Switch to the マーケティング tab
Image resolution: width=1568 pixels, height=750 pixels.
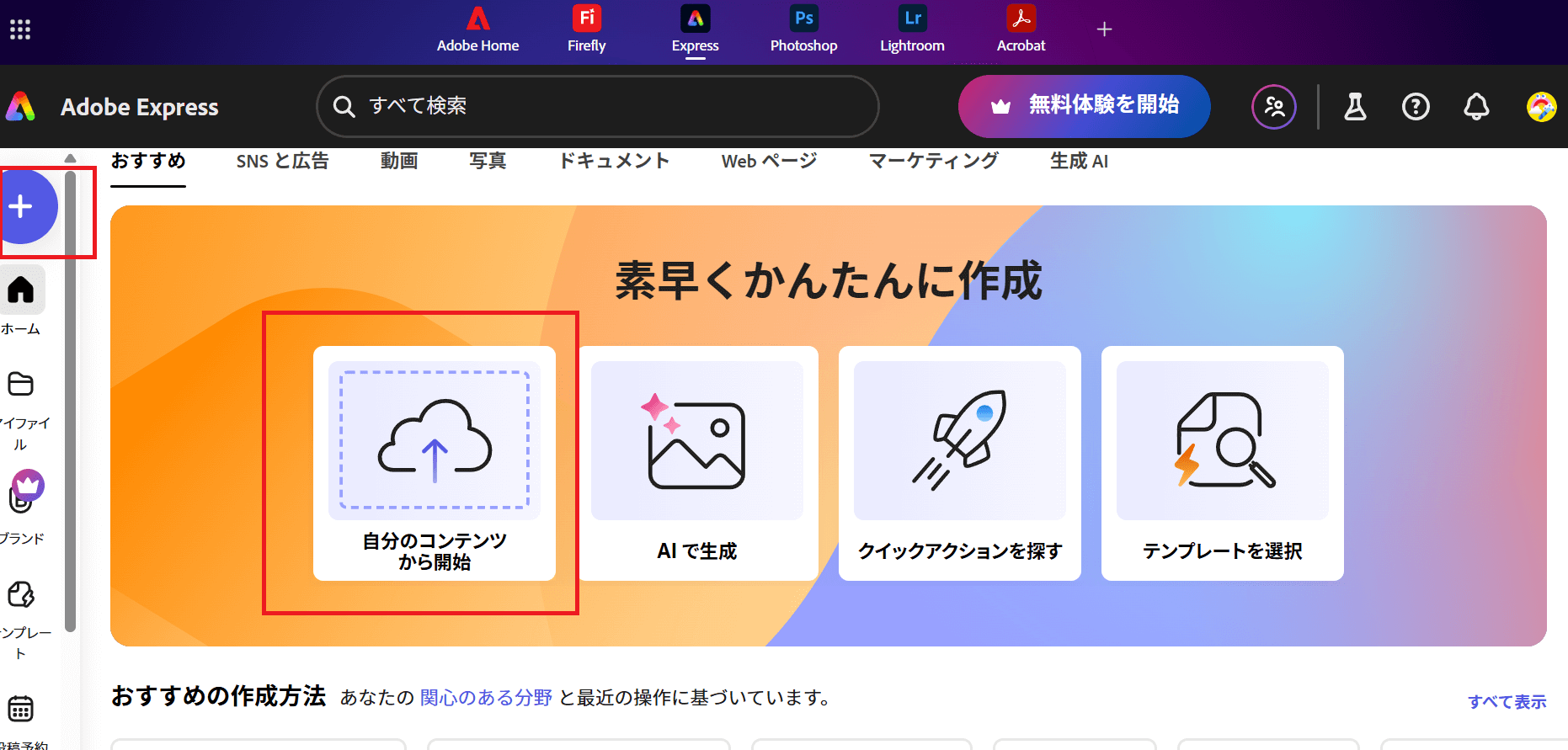pos(933,161)
